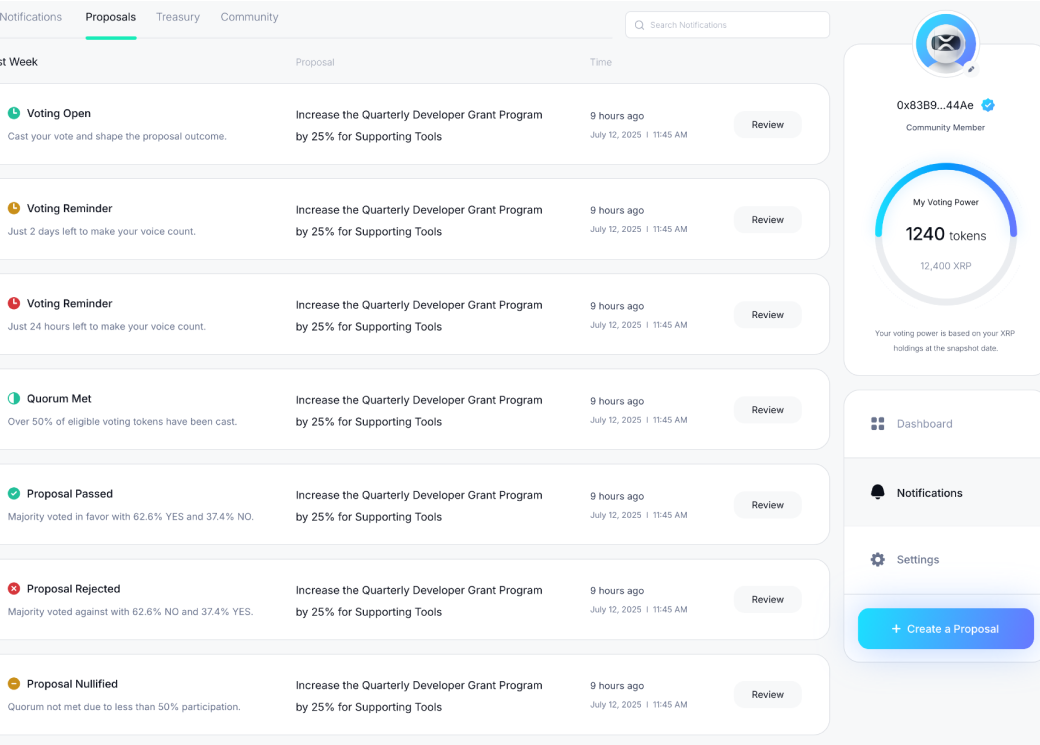Click the red Proposal Rejected X icon

(x=14, y=589)
